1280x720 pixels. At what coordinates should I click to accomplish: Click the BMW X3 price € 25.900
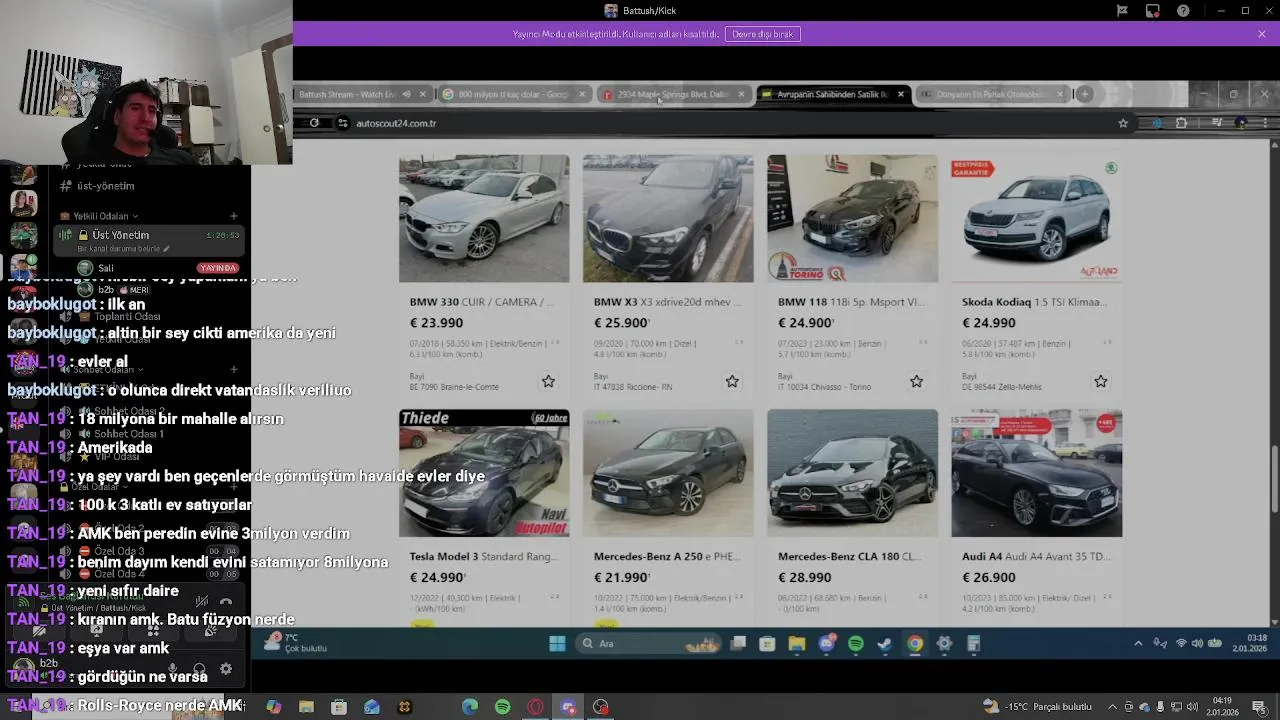coord(621,323)
